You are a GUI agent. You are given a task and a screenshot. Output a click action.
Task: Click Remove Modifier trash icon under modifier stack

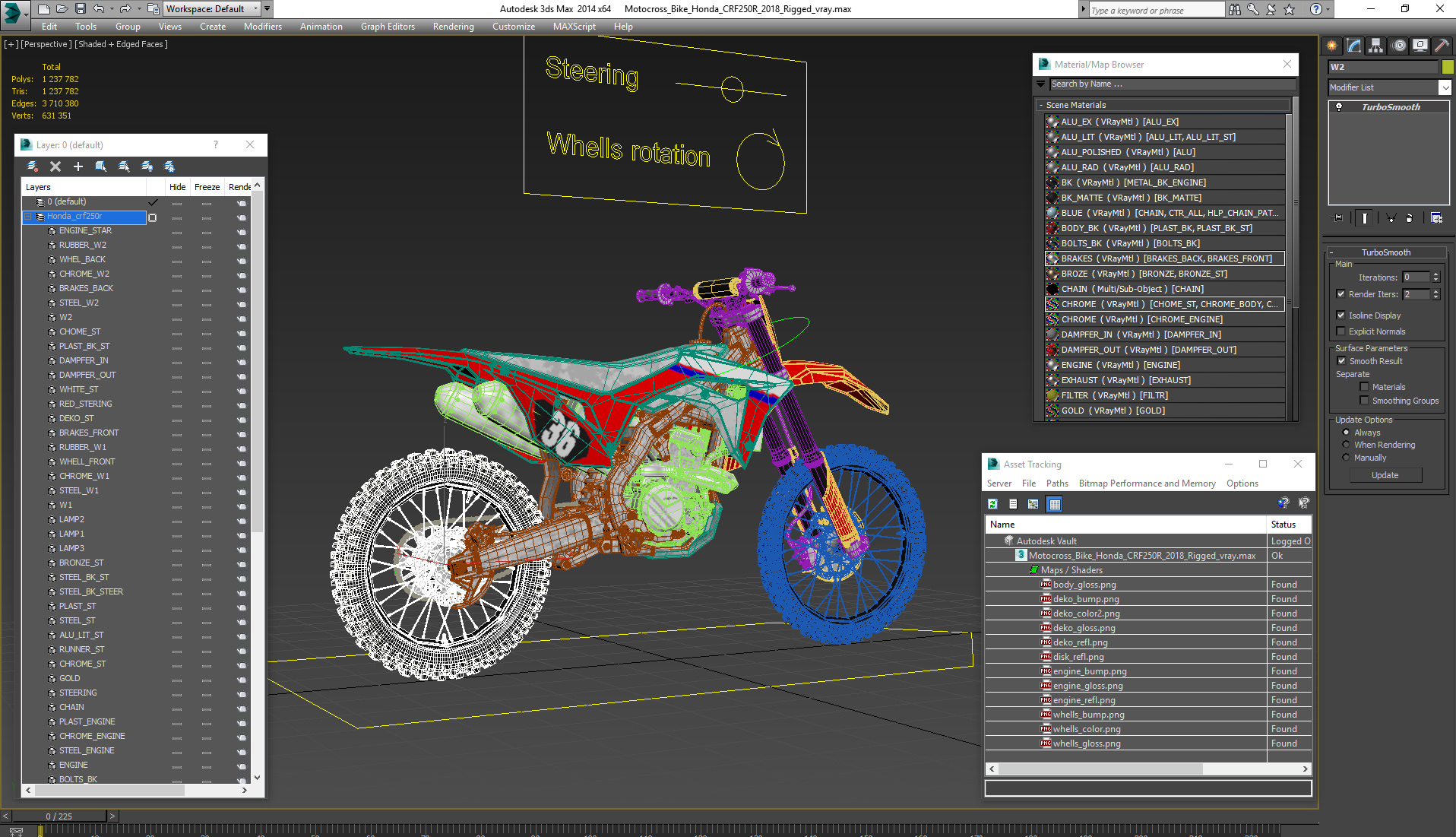(1410, 218)
